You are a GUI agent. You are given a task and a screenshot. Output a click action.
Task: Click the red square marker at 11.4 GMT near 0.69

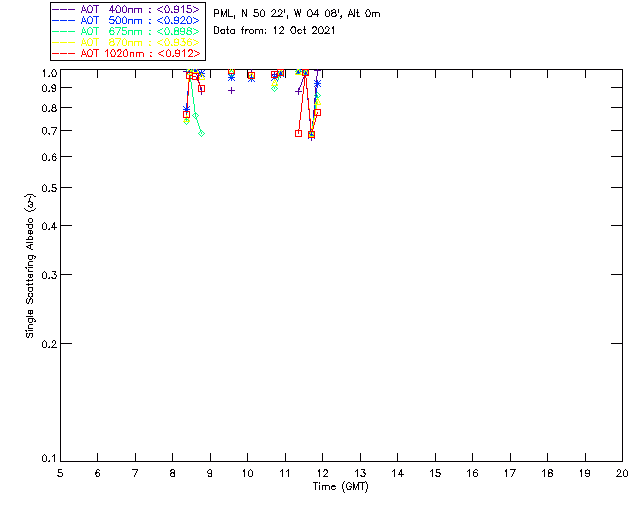pos(298,133)
